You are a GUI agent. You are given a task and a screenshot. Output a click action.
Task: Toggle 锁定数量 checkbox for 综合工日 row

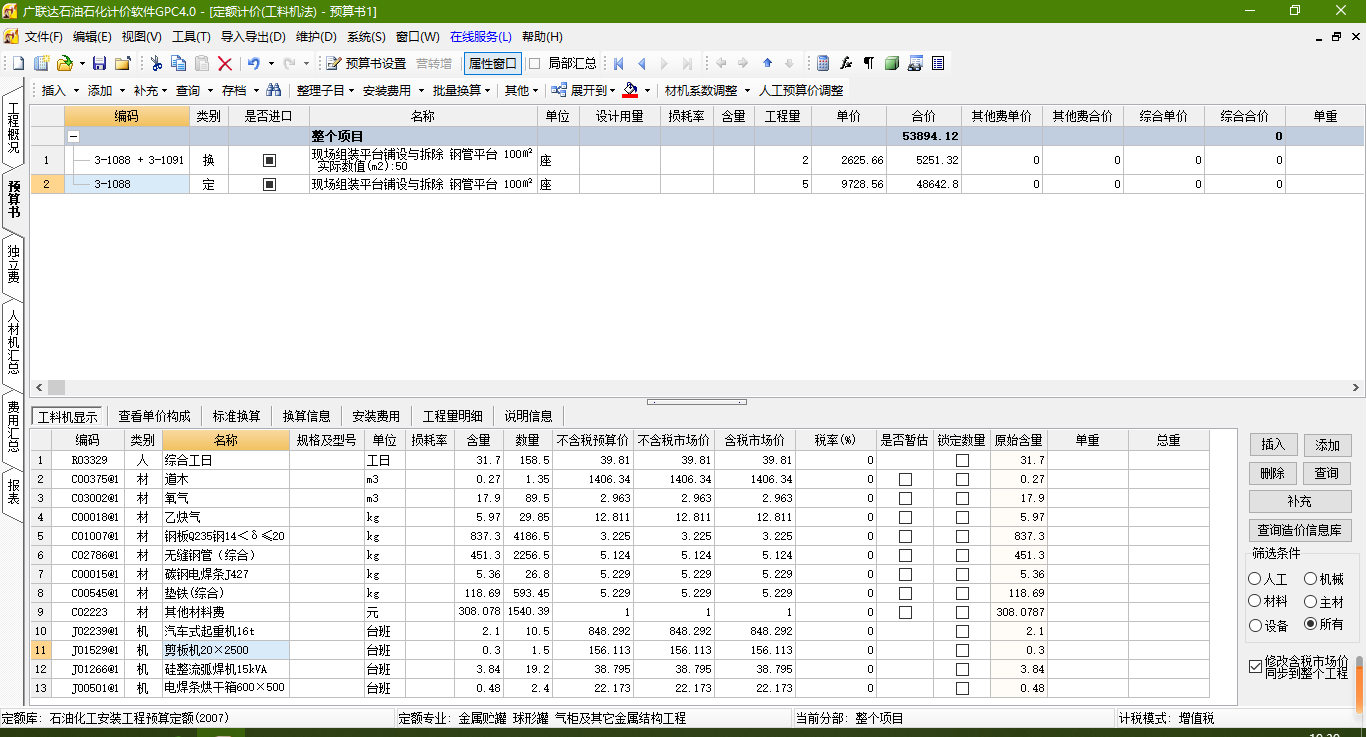point(962,461)
